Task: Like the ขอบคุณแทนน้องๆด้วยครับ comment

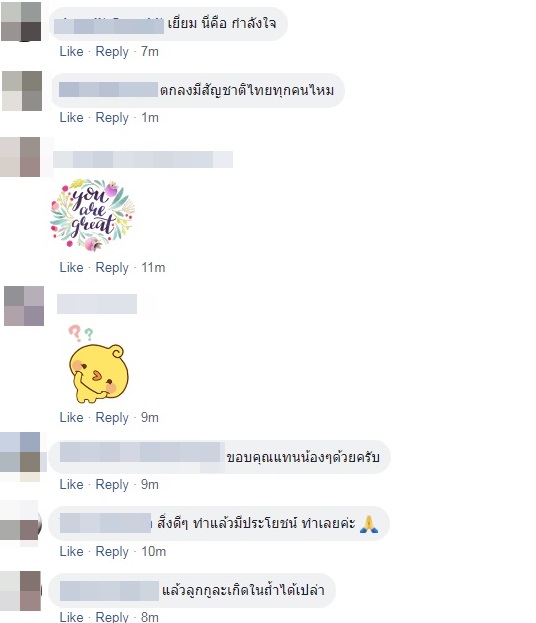Action: pos(72,484)
